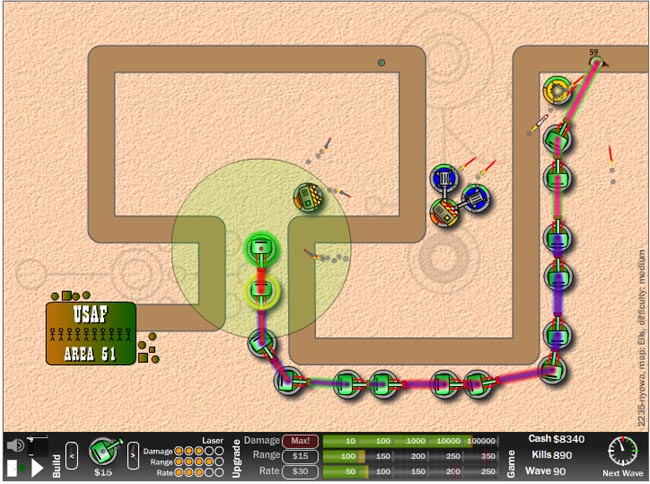Click the Cash $8340 display
Viewport: 650px width, 484px height.
click(557, 439)
